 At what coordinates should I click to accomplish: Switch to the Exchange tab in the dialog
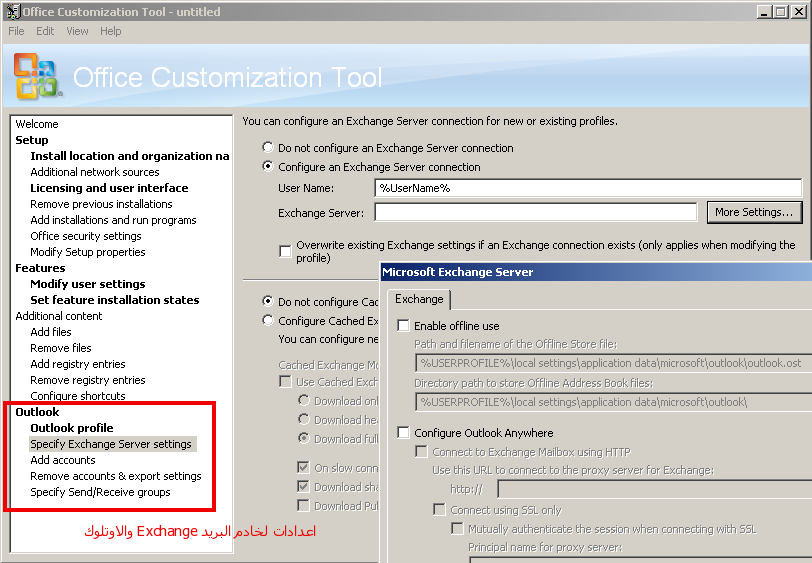(x=419, y=299)
